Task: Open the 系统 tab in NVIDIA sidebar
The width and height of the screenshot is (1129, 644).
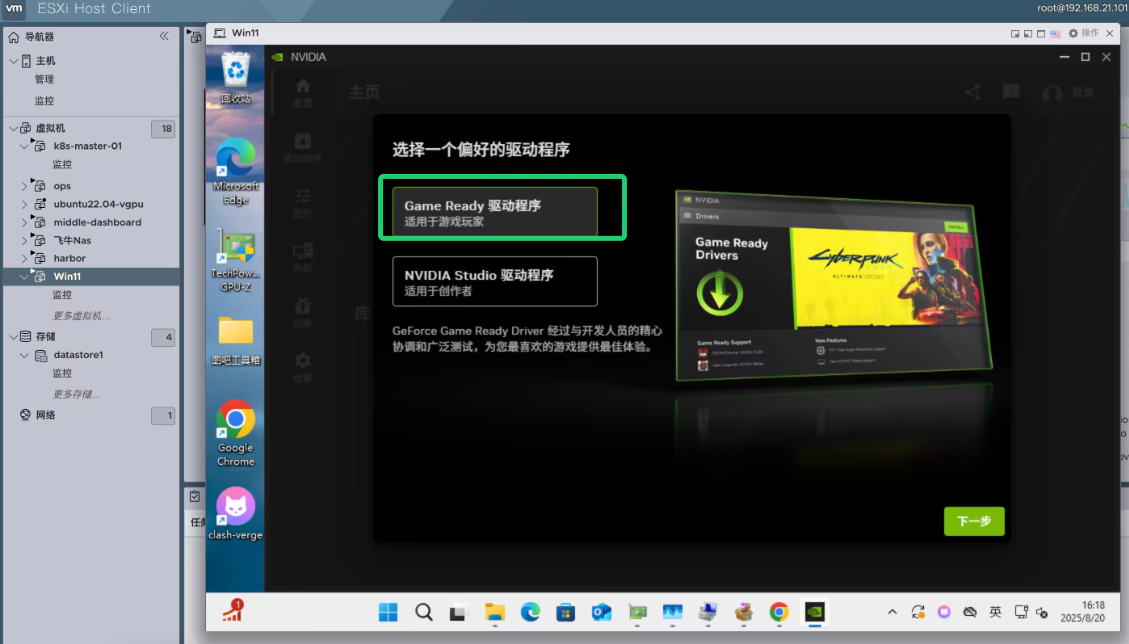Action: tap(302, 257)
